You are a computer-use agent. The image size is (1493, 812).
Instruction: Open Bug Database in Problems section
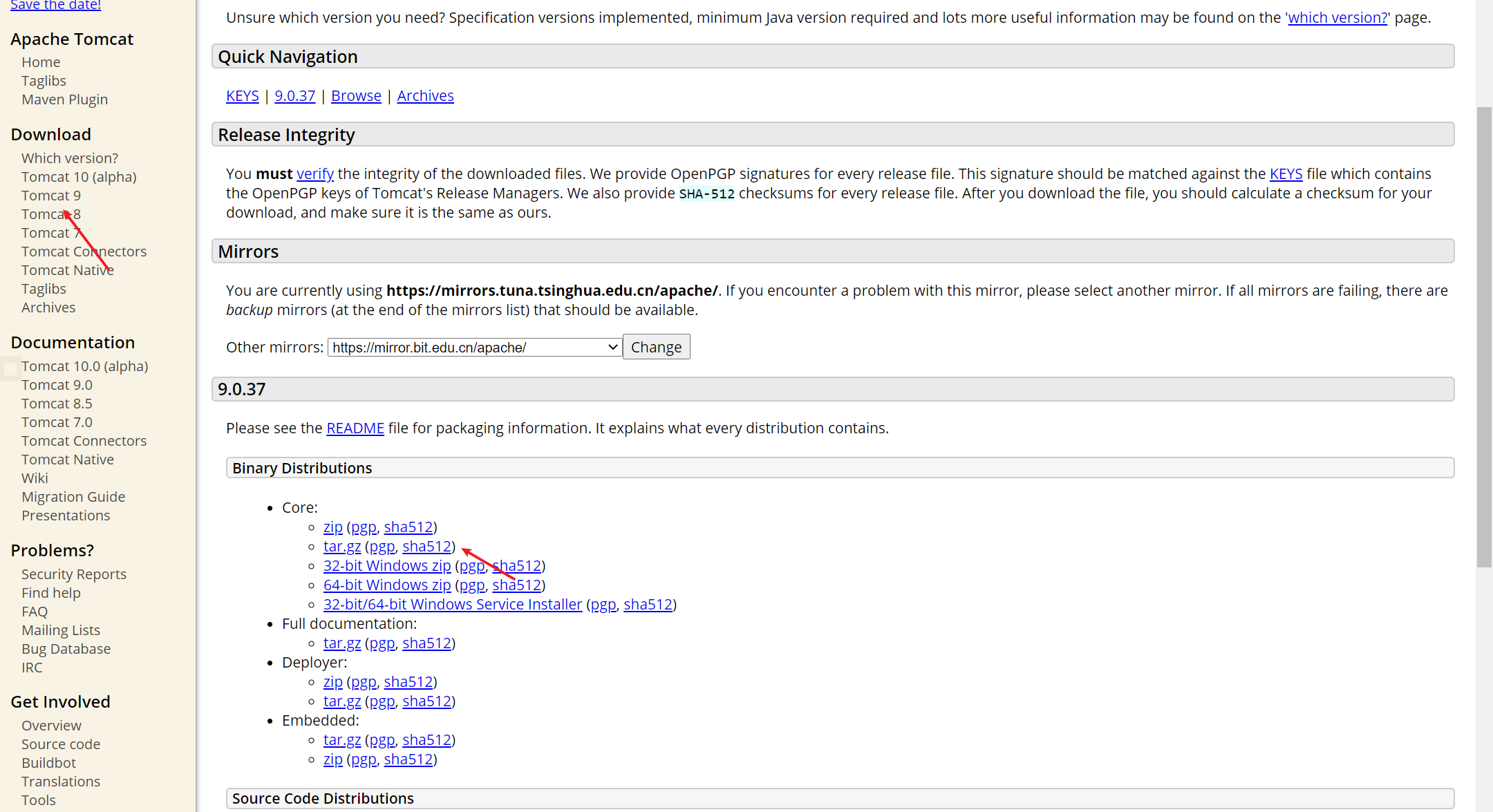click(x=66, y=649)
